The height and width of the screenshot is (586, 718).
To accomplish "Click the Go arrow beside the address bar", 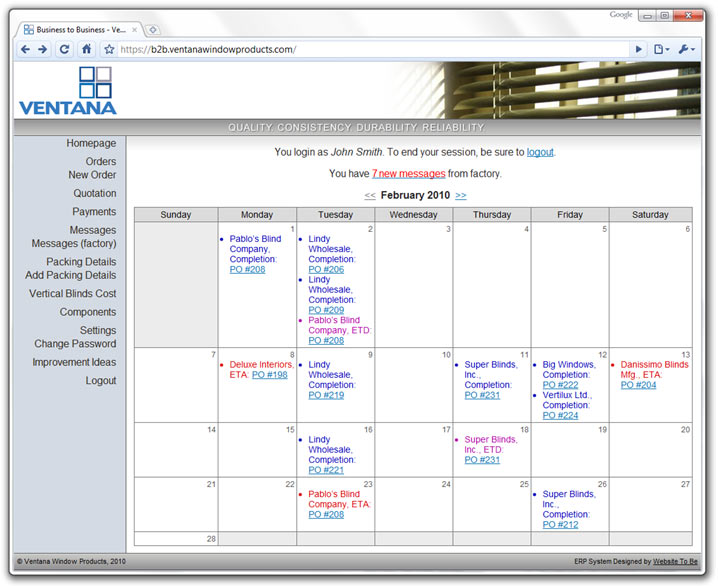I will coord(639,49).
